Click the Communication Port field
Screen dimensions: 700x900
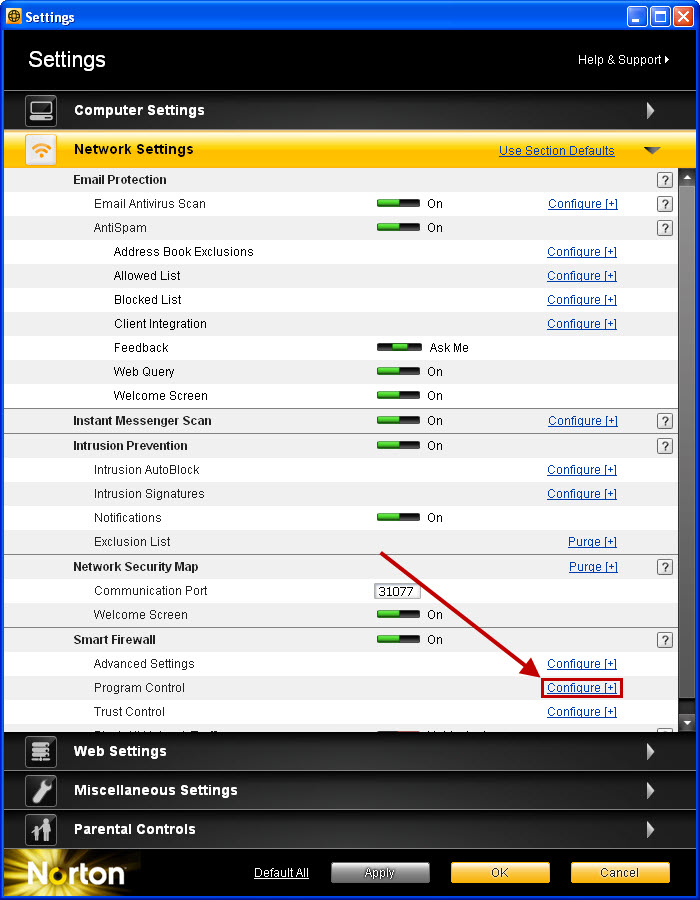point(397,591)
